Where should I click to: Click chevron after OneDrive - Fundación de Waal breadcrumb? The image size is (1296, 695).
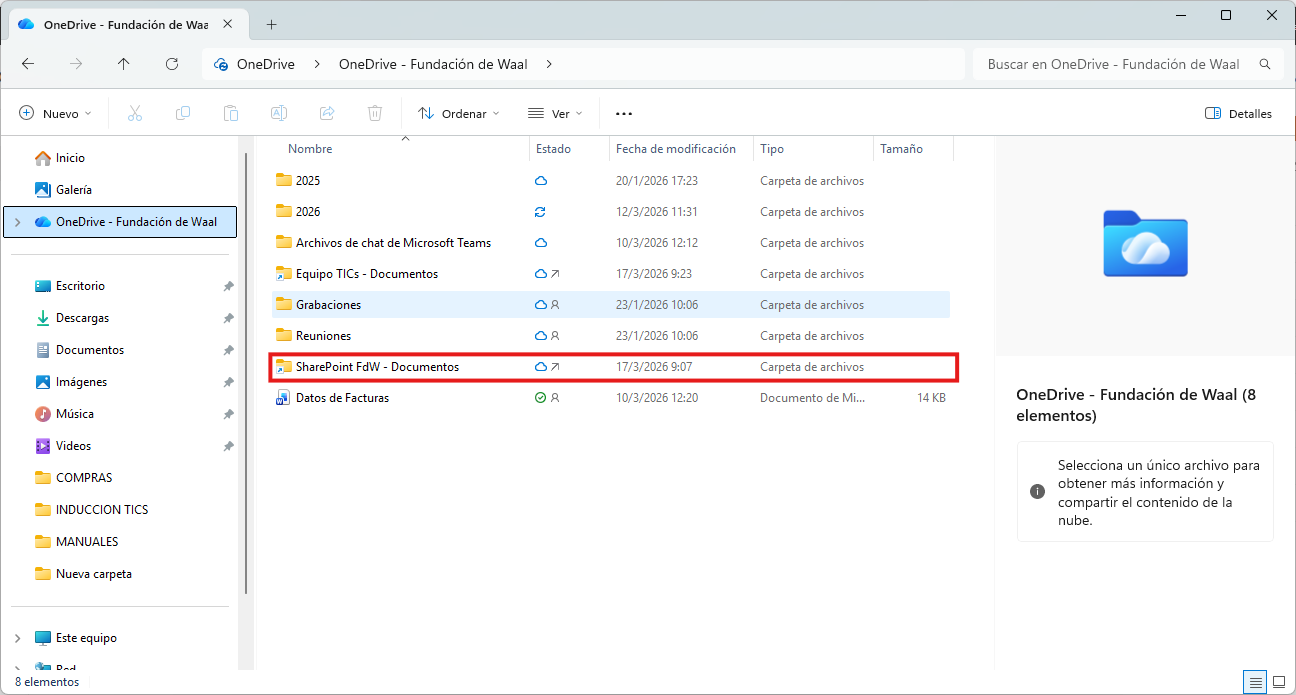coord(549,64)
